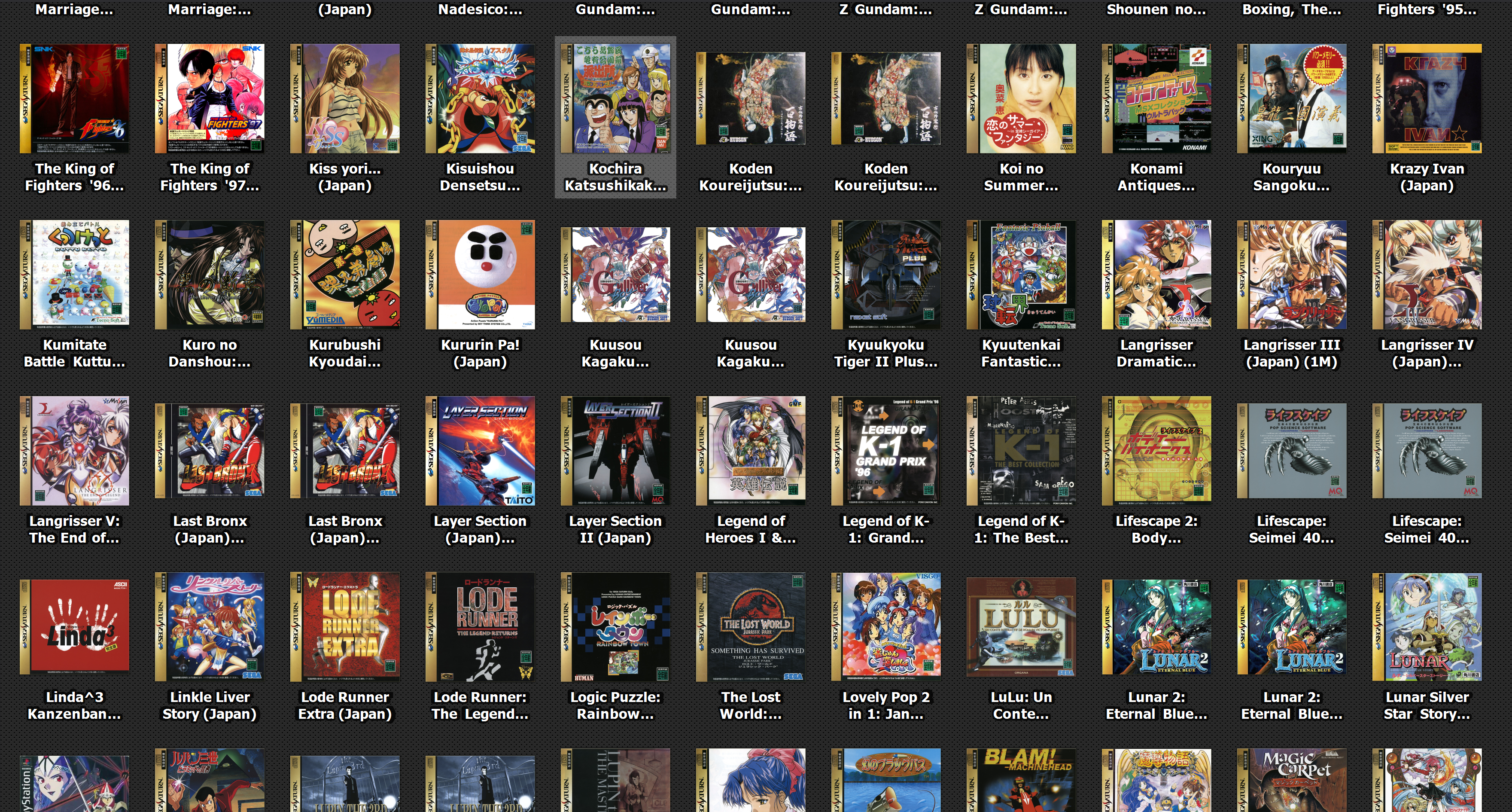Click the Langrisser IV (Japan)... label
This screenshot has width=1512, height=812.
(x=1427, y=354)
